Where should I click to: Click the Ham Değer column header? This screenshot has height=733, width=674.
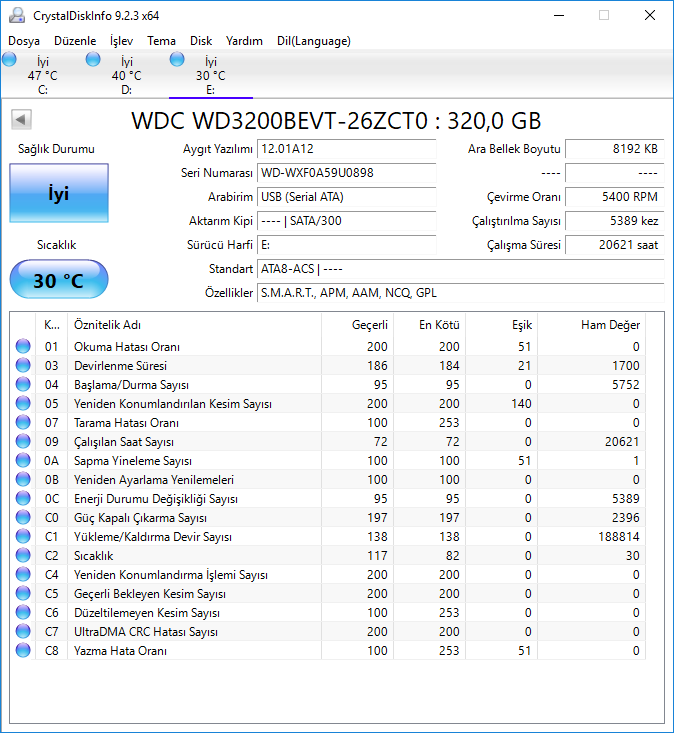click(591, 325)
